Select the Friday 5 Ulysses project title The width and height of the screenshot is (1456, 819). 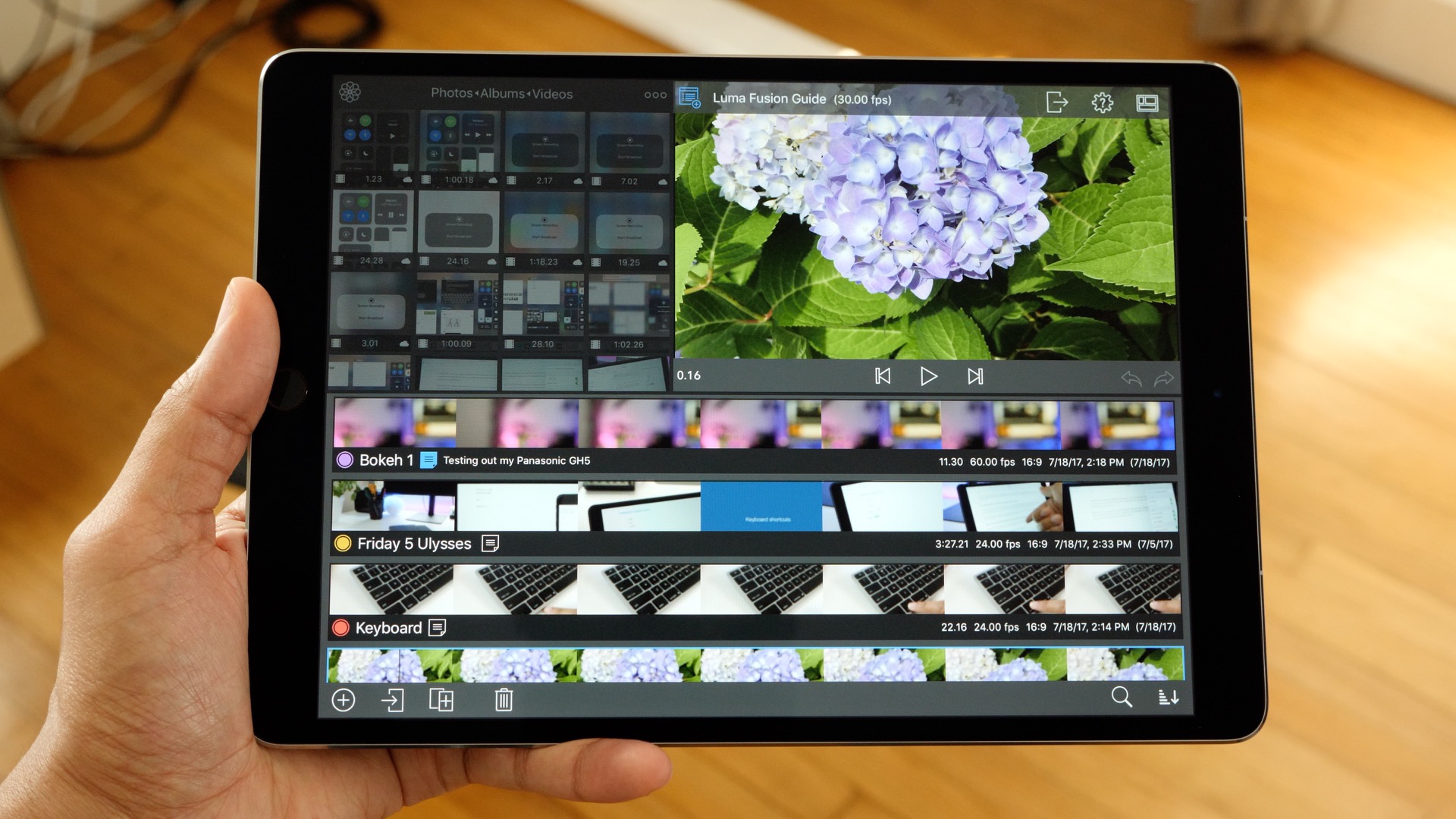pyautogui.click(x=414, y=544)
